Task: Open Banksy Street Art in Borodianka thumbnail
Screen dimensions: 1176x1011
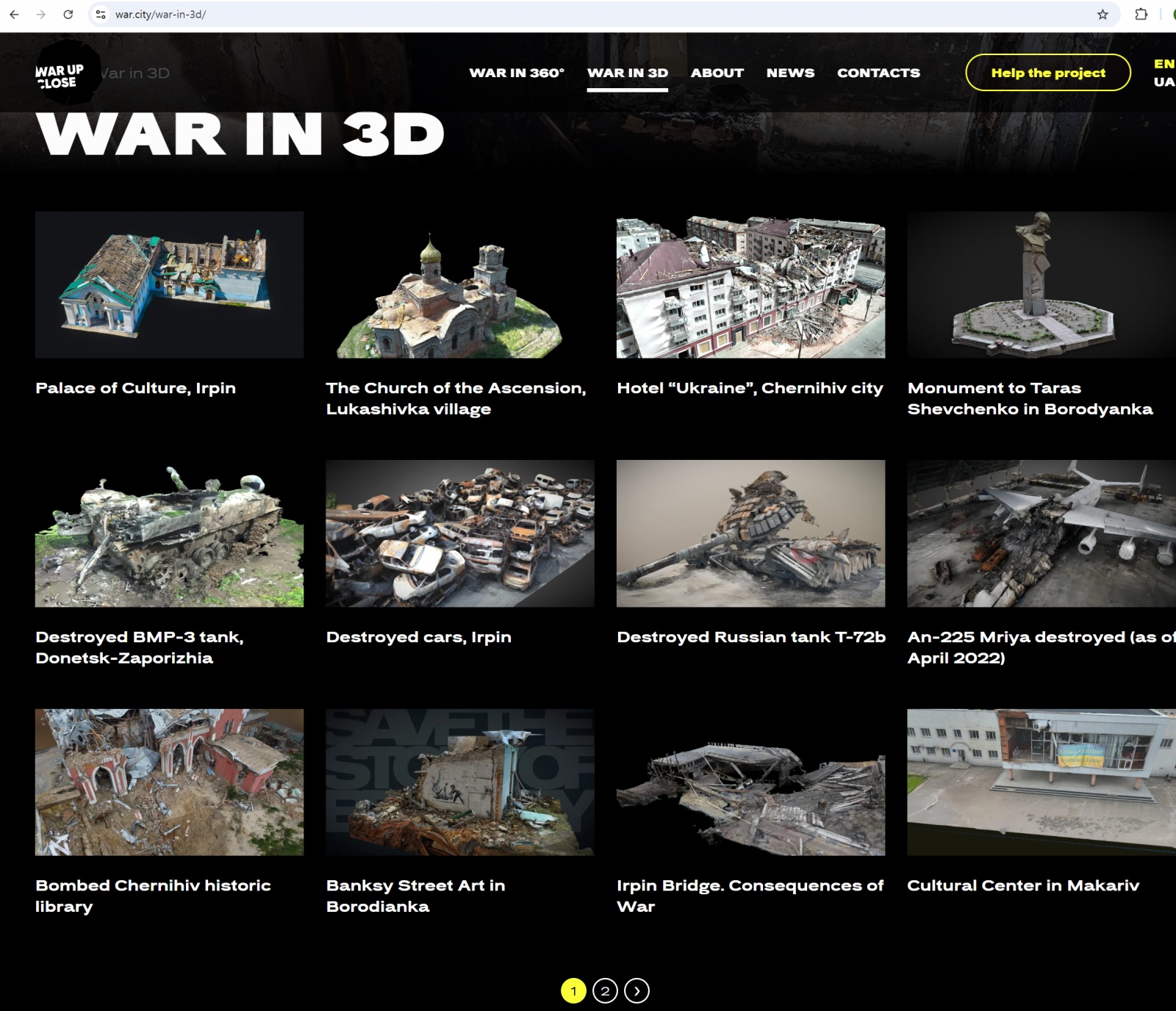Action: pyautogui.click(x=459, y=782)
